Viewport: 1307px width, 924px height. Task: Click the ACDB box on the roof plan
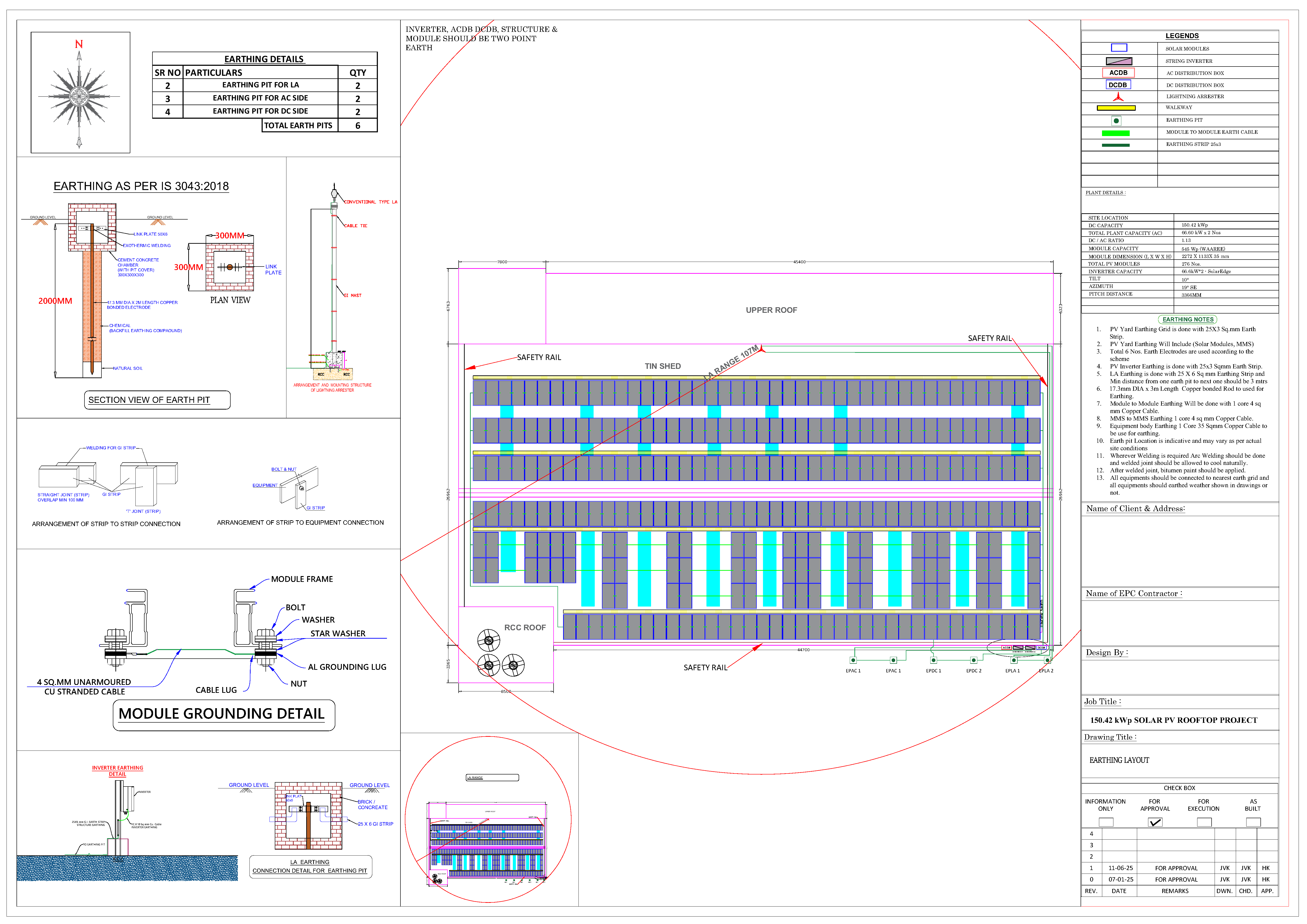point(1006,647)
